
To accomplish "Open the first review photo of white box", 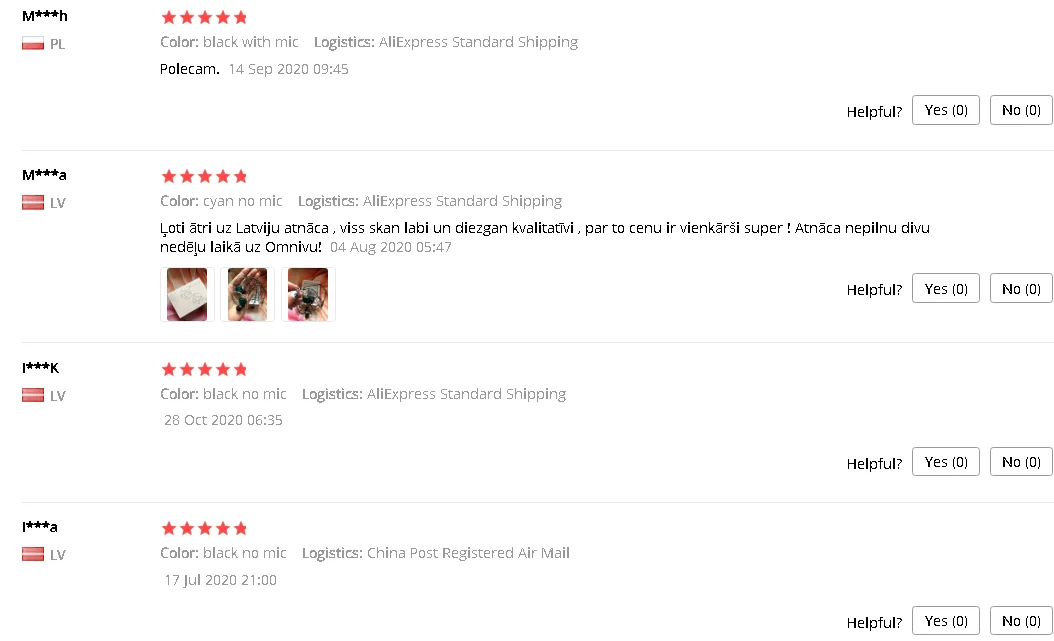I will tap(187, 294).
